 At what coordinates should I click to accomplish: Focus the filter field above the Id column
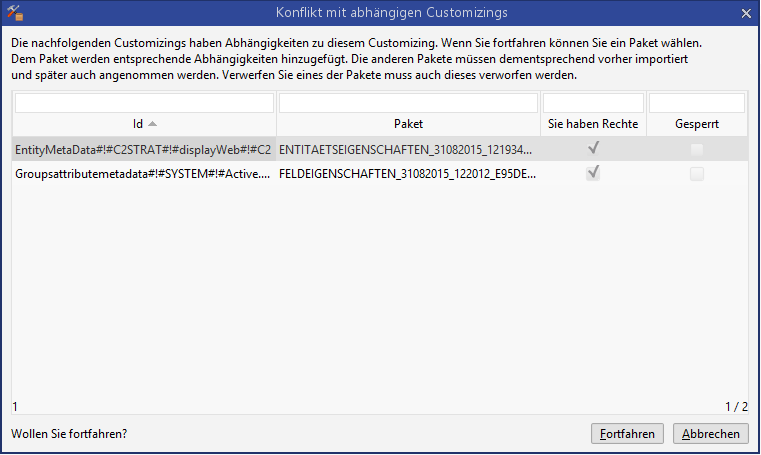144,103
